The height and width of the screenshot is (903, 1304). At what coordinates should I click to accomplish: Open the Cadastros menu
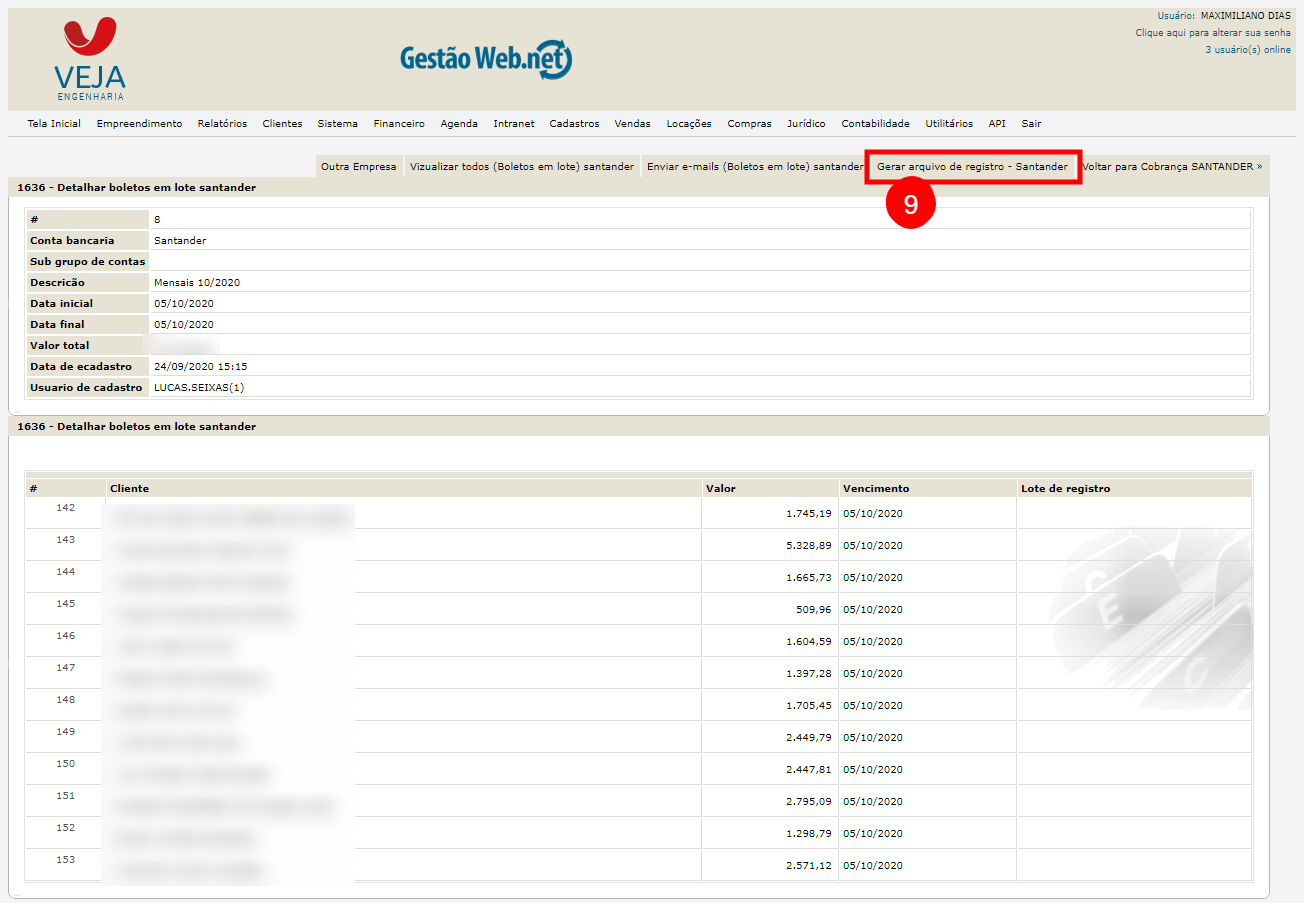pyautogui.click(x=574, y=124)
